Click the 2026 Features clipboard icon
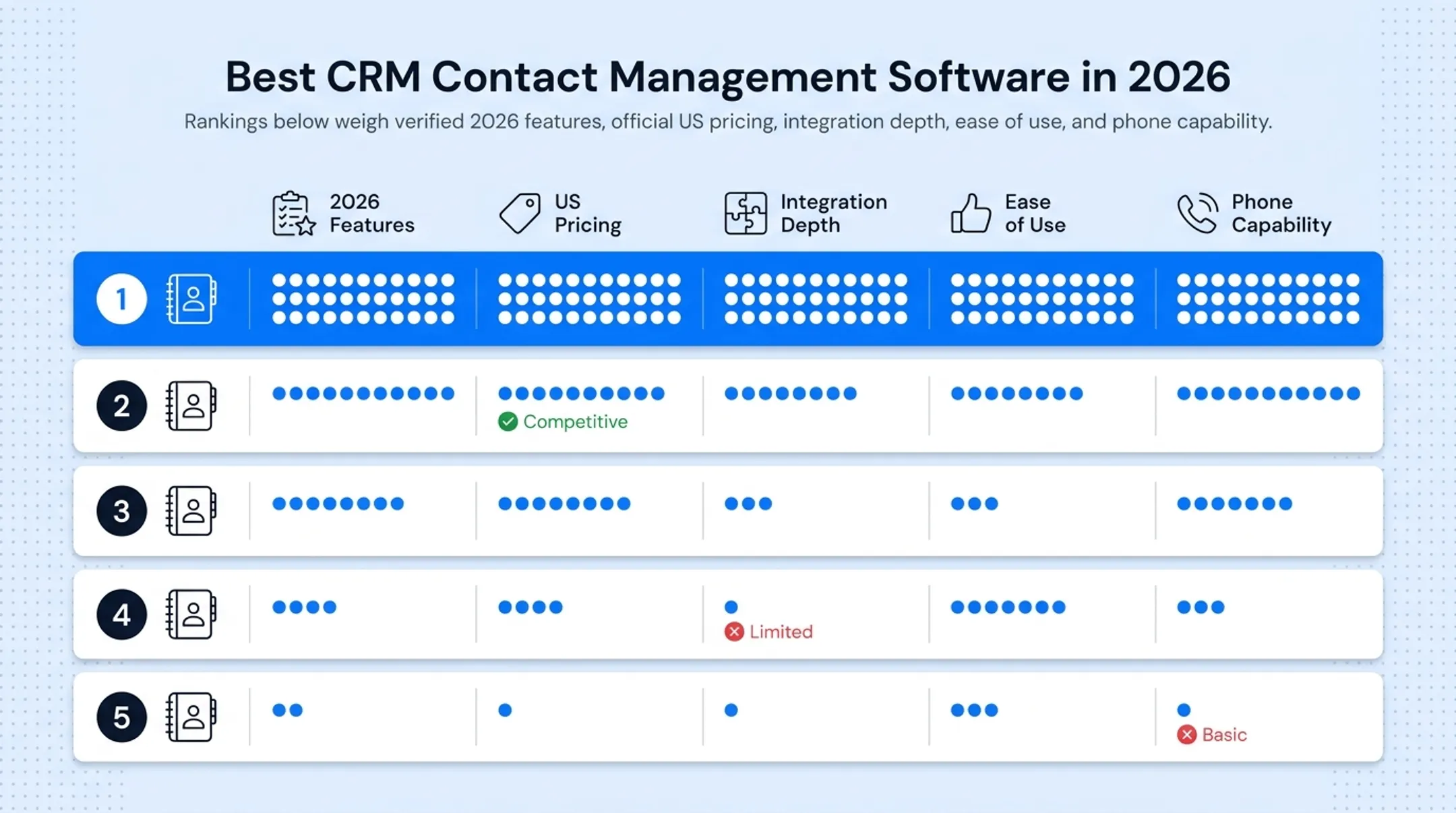The height and width of the screenshot is (813, 1456). click(293, 213)
